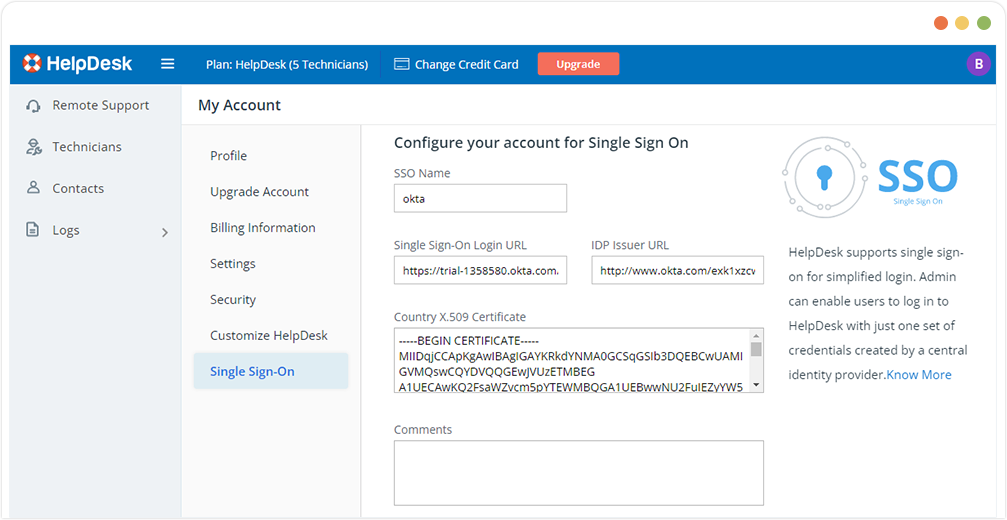This screenshot has height=520, width=1007.
Task: Click the Change Credit Card link
Action: pos(466,64)
